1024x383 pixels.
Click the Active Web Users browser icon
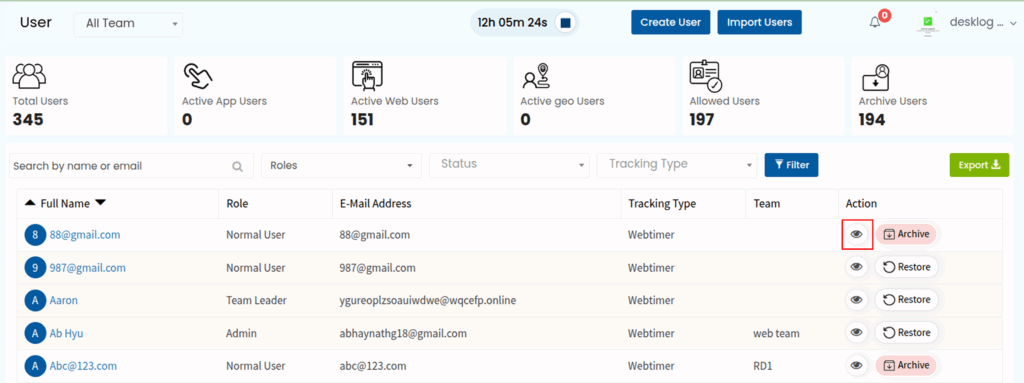click(x=367, y=76)
